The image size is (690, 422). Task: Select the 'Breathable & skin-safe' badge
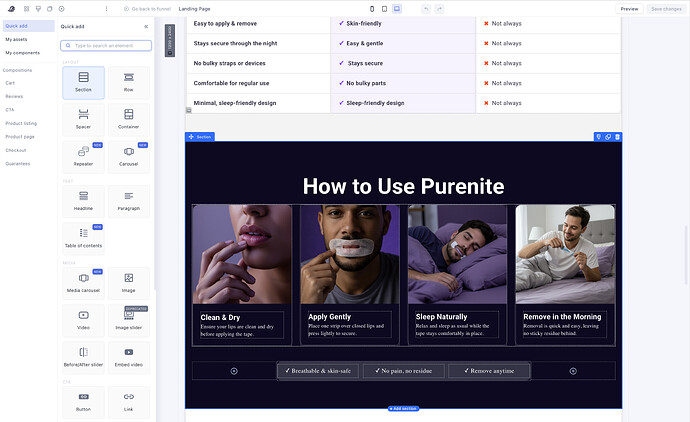pos(318,371)
